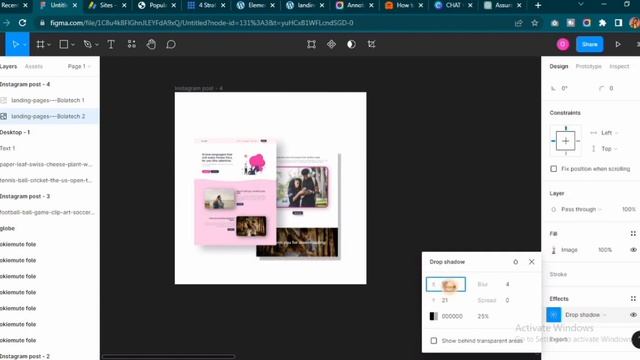This screenshot has height=360, width=640.
Task: Click the Use as mask icon
Action: coord(351,44)
